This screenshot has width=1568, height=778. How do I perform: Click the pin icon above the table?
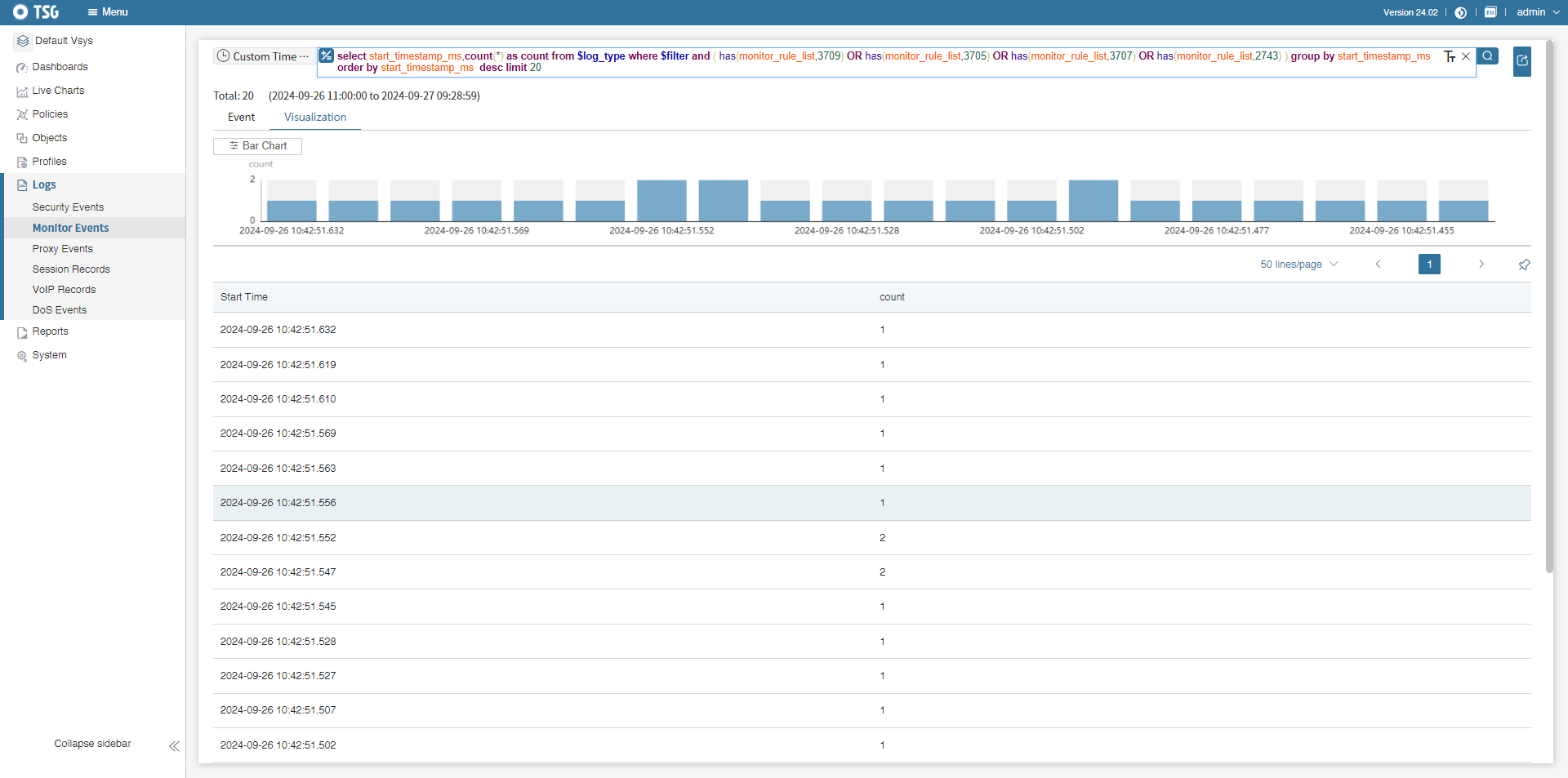click(x=1524, y=265)
